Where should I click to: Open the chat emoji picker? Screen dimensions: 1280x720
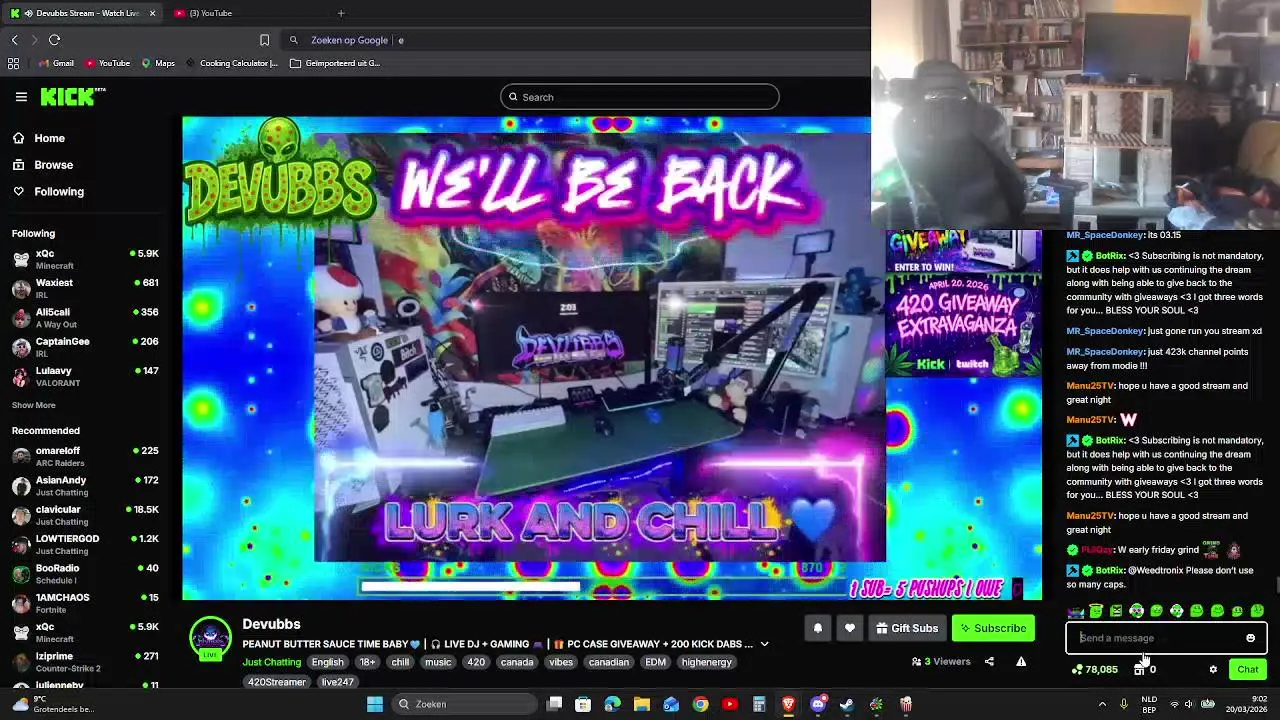[x=1250, y=638]
